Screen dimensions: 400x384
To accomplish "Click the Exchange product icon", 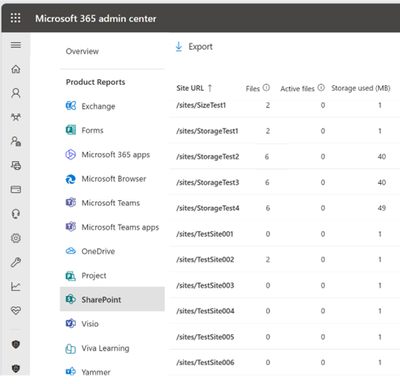I will (71, 106).
